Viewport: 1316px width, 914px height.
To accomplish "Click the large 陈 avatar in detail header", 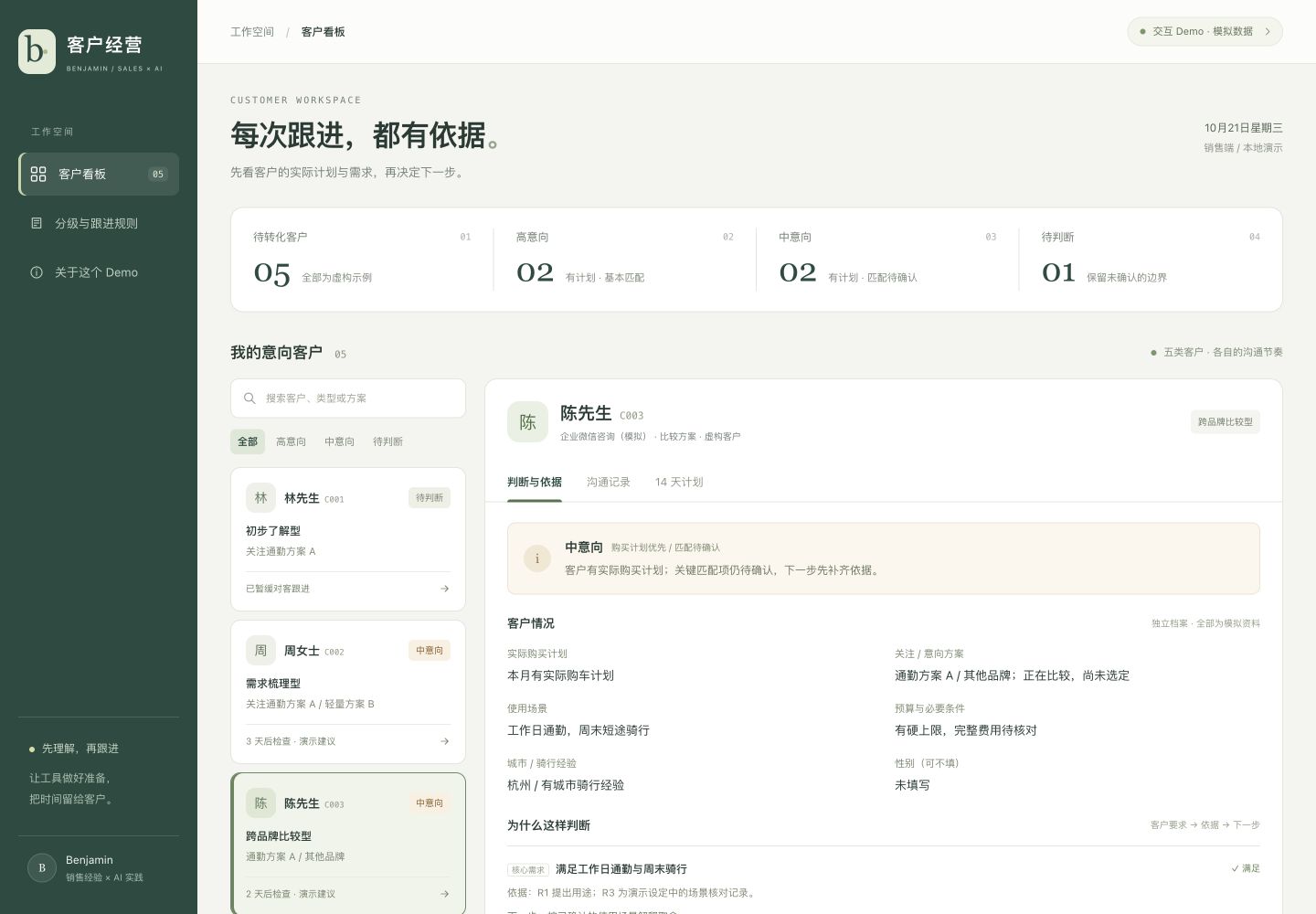I will click(527, 422).
